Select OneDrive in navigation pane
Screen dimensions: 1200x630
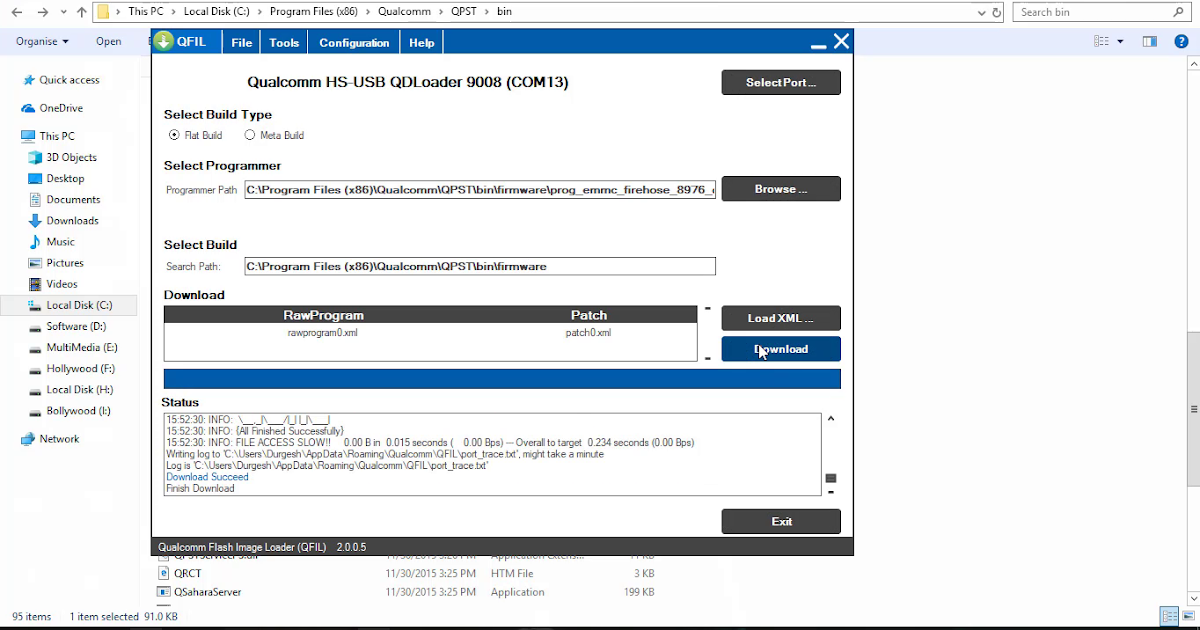[61, 108]
